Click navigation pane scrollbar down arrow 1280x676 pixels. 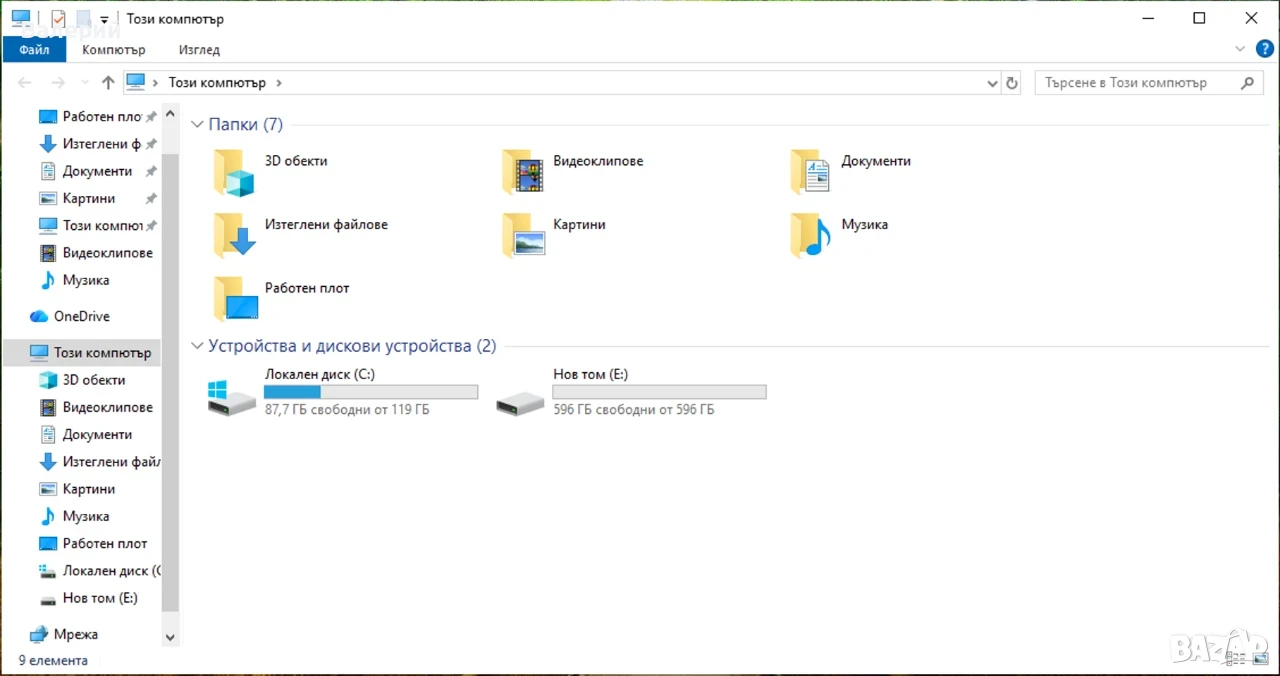click(170, 637)
